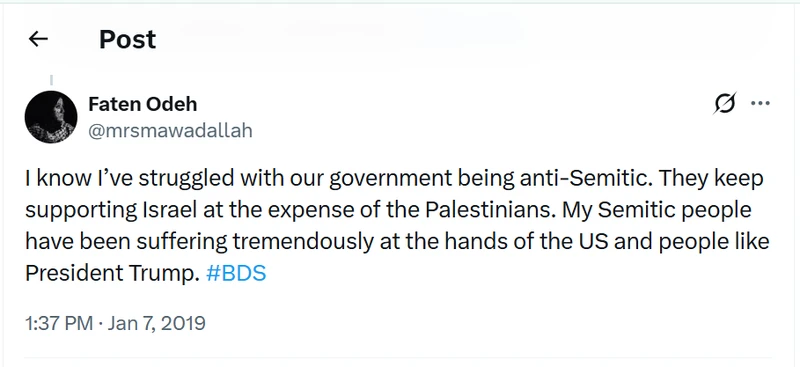Viewport: 800px width, 367px height.
Task: Open the #BDS hashtag
Action: [236, 274]
